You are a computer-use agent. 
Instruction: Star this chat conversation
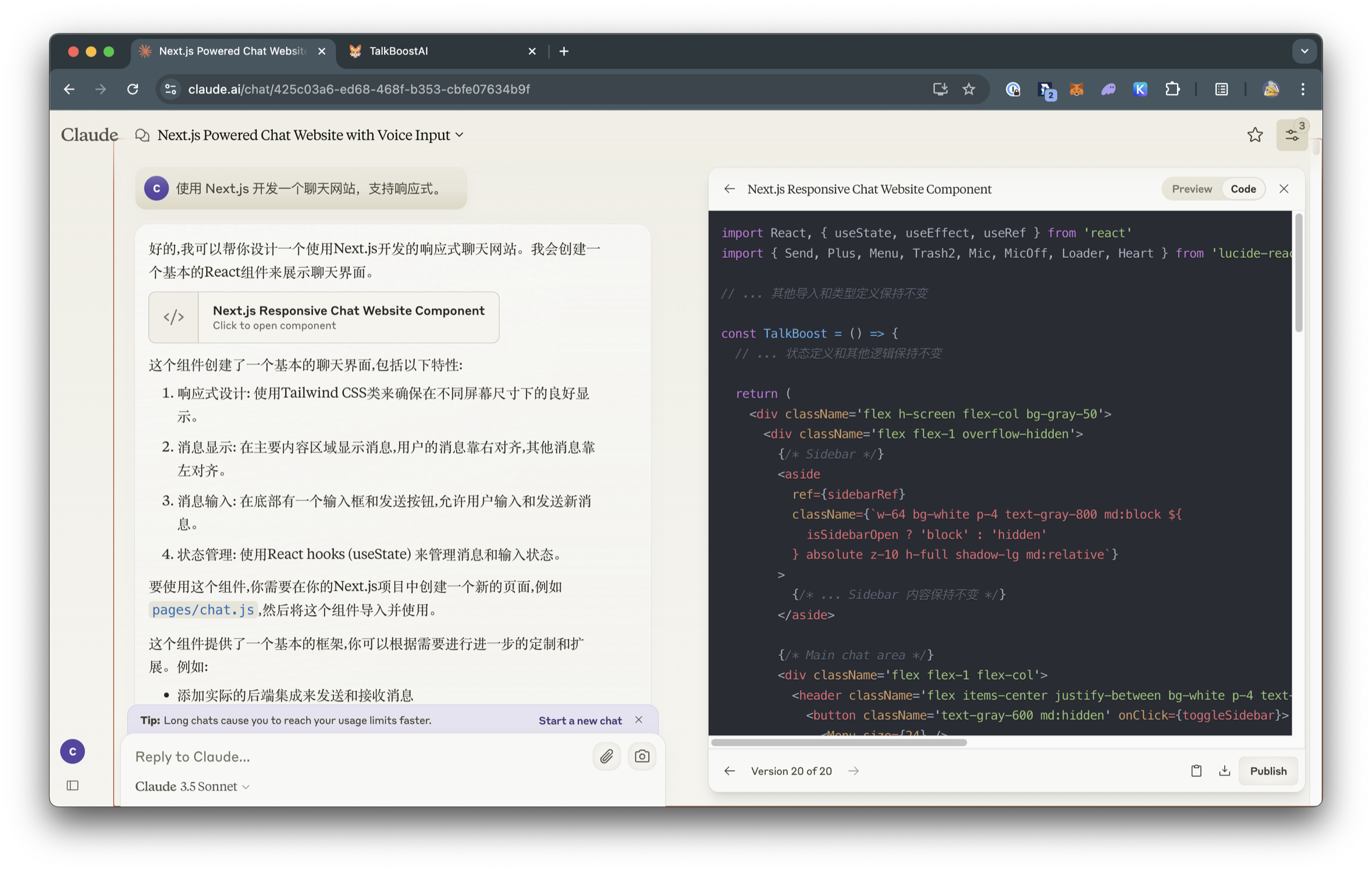(x=1254, y=135)
